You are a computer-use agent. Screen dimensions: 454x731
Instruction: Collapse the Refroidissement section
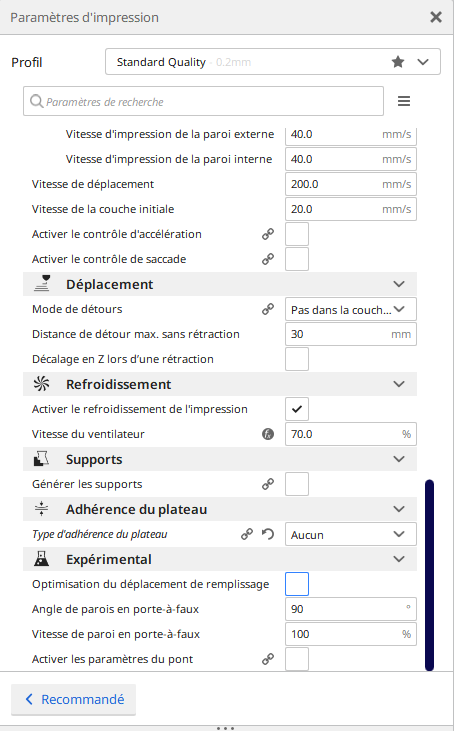(x=220, y=384)
